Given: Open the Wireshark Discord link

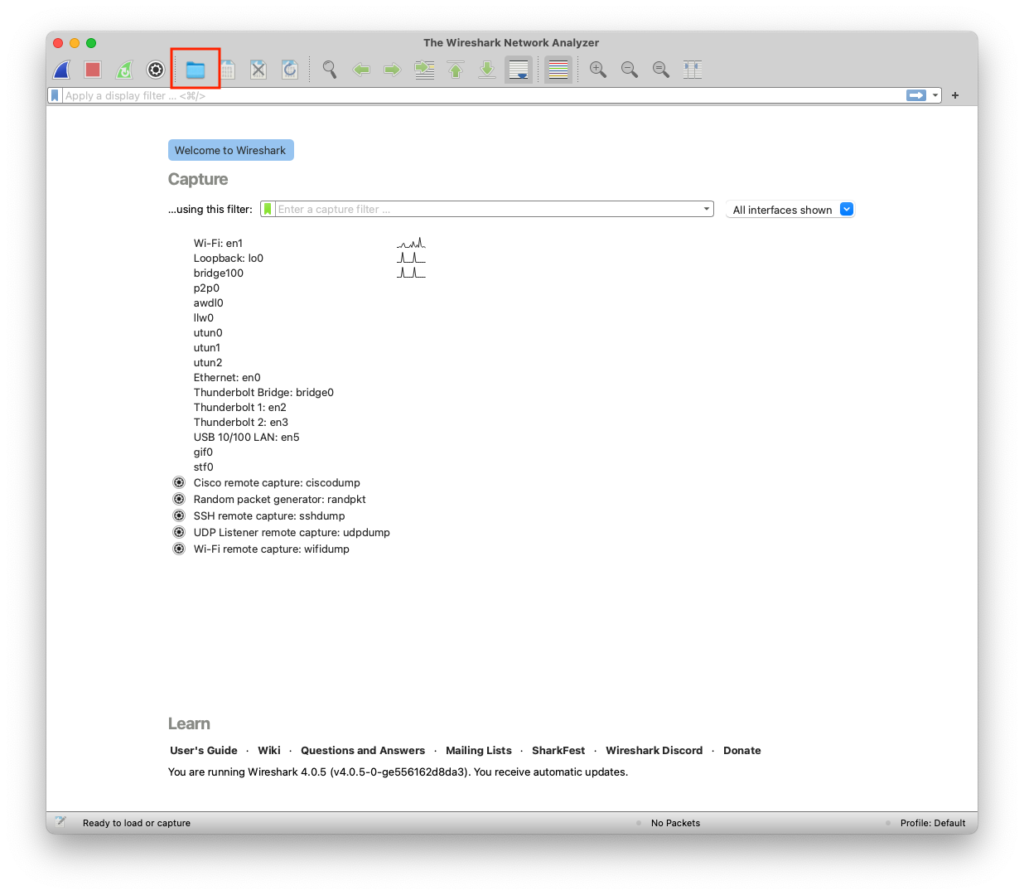Looking at the screenshot, I should click(654, 750).
